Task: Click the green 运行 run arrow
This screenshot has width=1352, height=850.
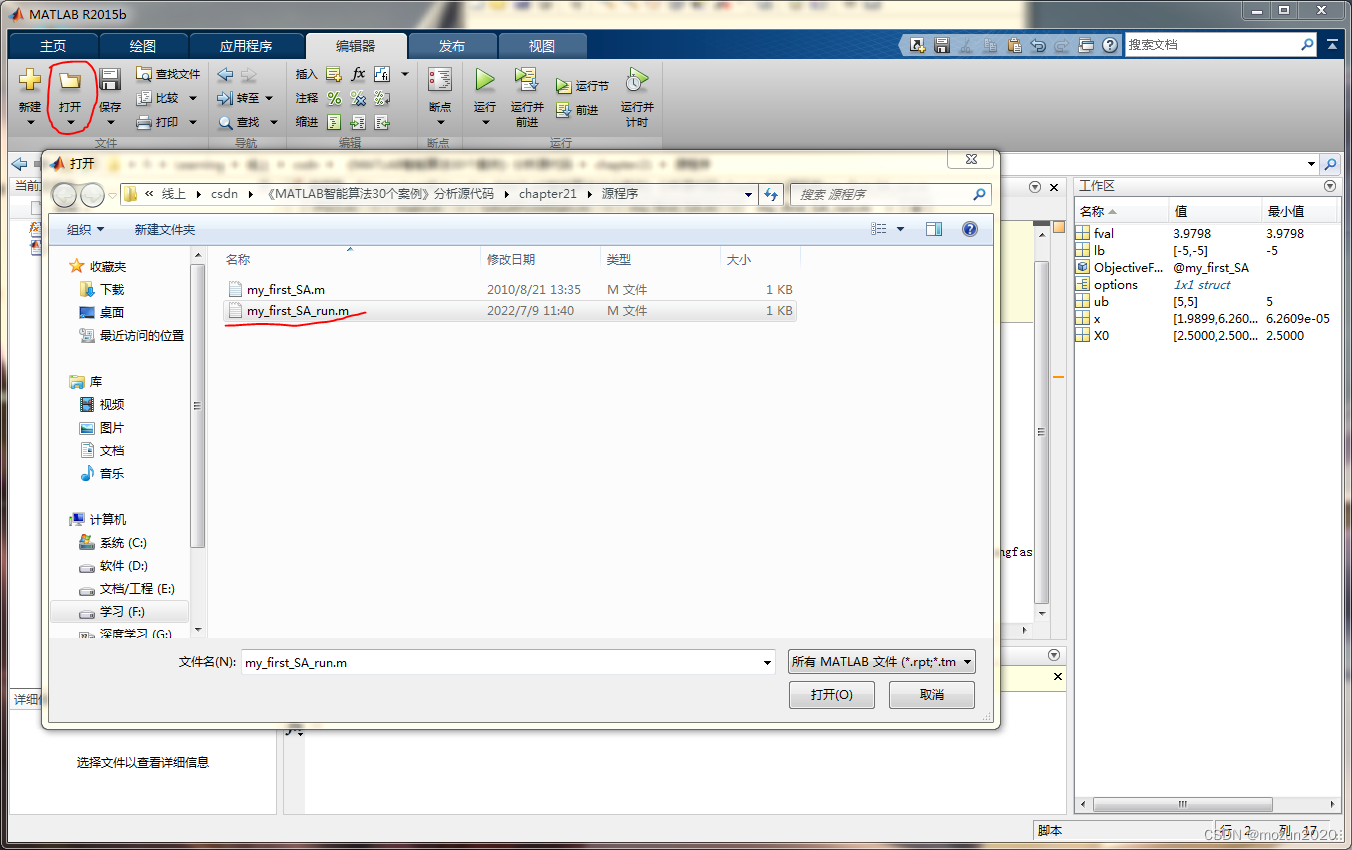Action: (x=485, y=80)
